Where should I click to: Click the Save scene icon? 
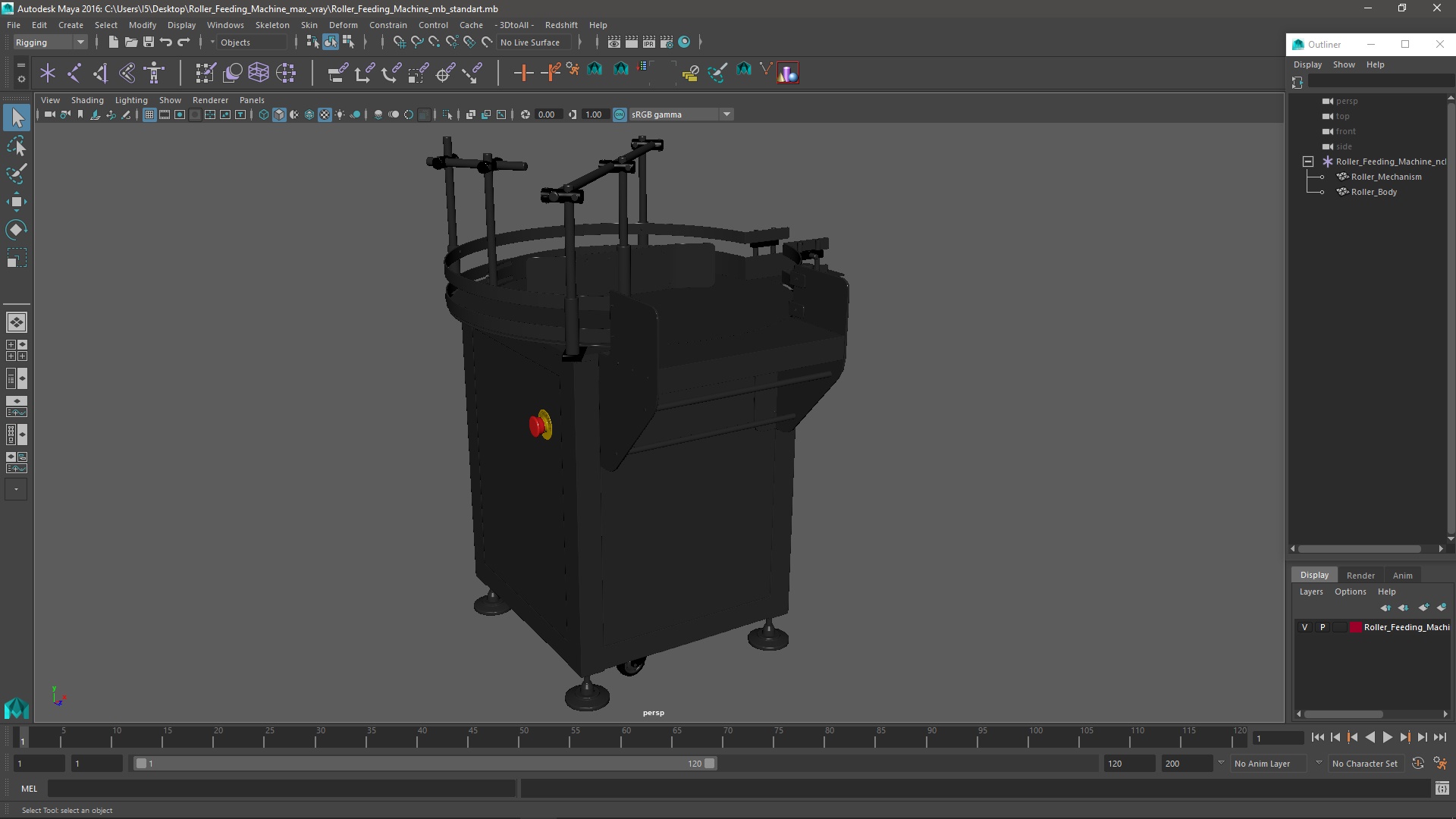(149, 42)
